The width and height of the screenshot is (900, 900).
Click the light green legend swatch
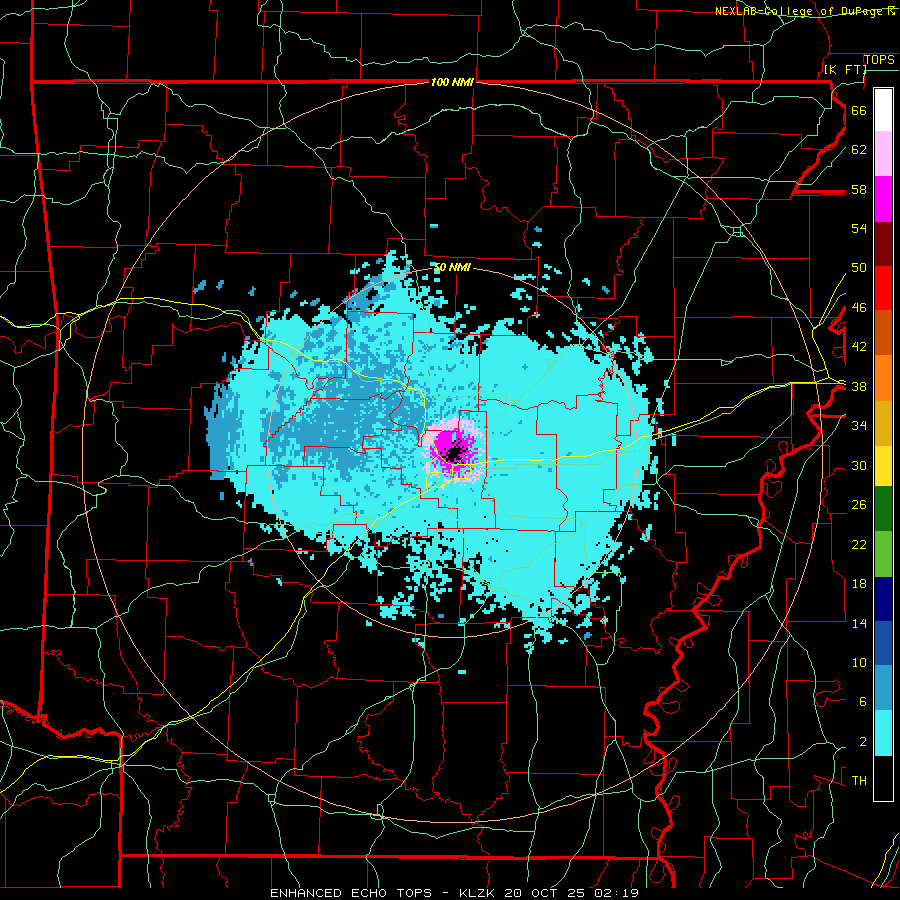(x=883, y=554)
